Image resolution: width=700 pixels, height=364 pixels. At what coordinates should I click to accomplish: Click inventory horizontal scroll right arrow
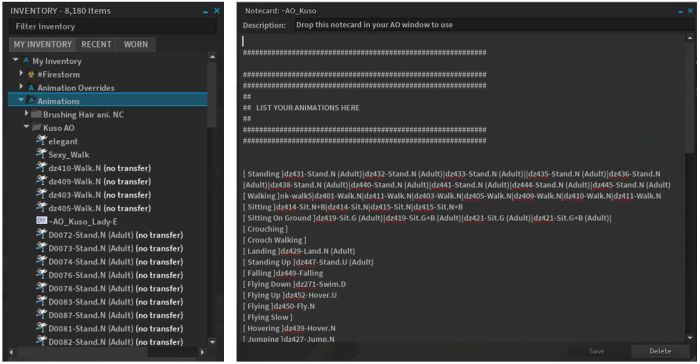[x=202, y=352]
